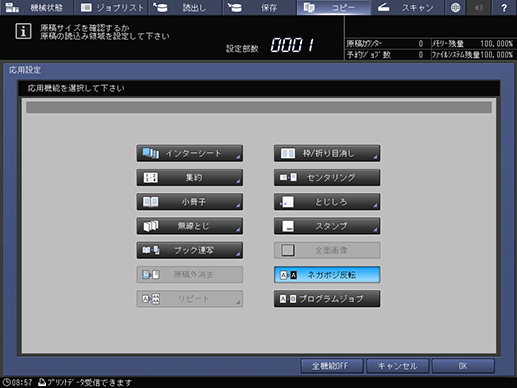517x388 pixels.
Task: Click the ブック連写 book icon
Action: [x=151, y=250]
